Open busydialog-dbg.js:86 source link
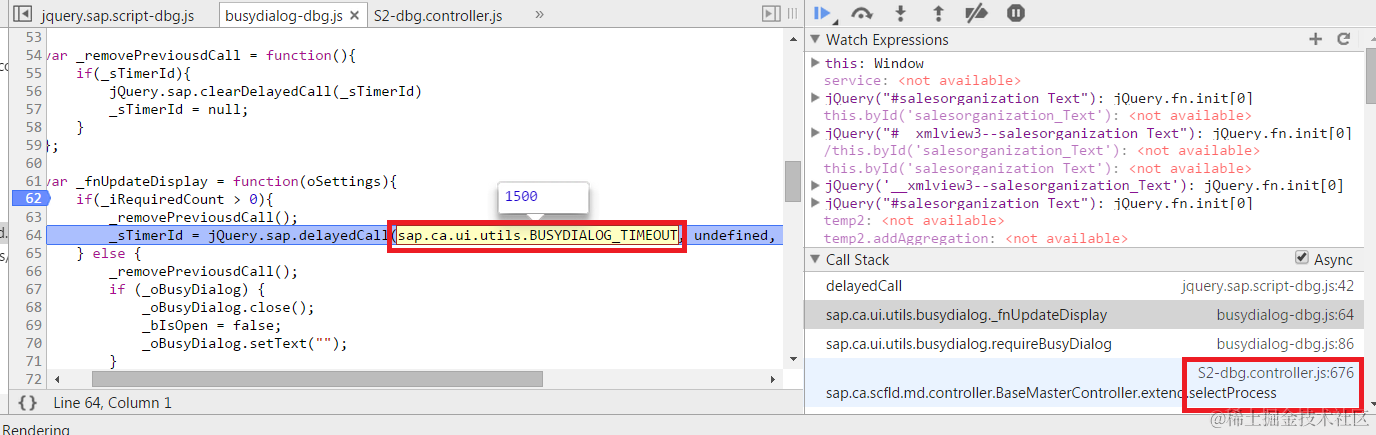 [1285, 344]
